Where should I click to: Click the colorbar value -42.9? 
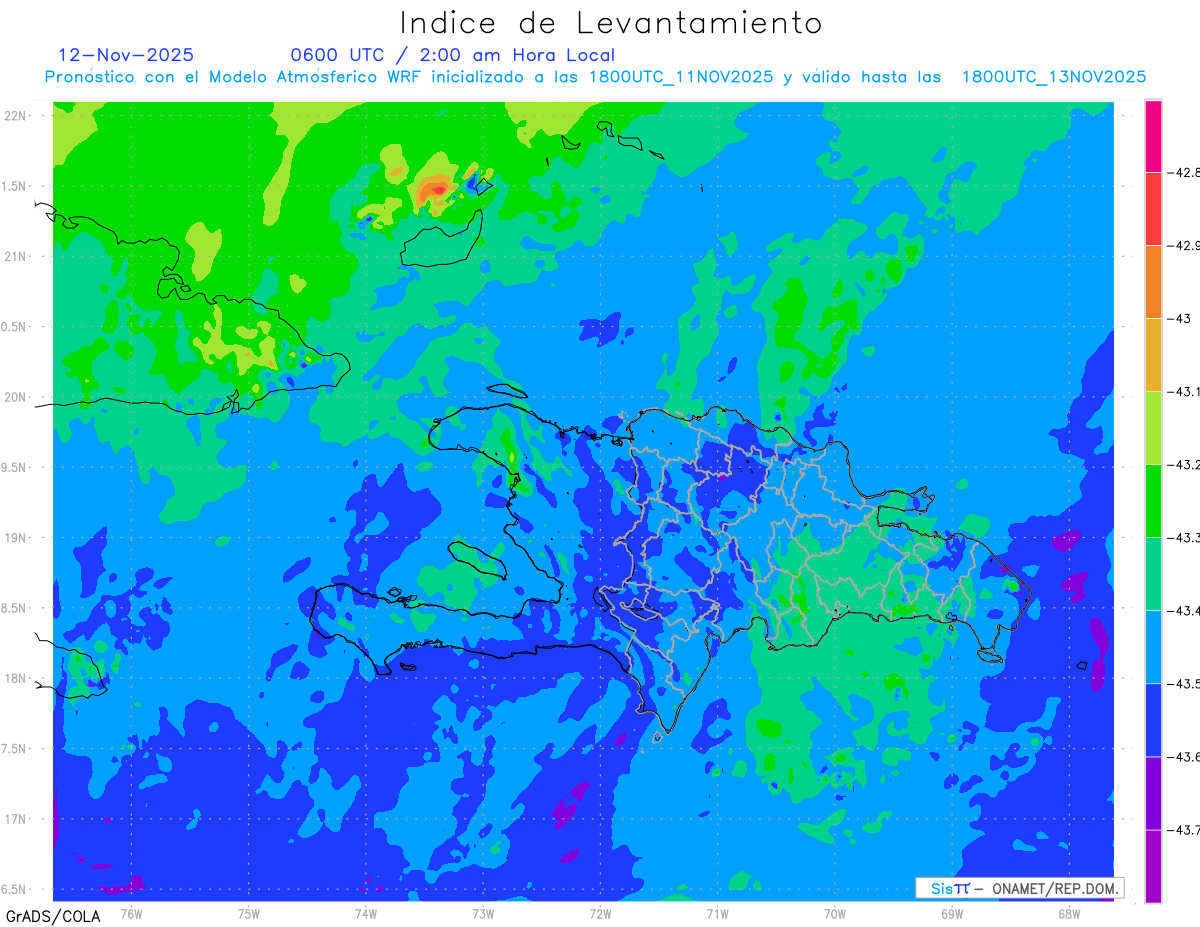coord(1184,246)
